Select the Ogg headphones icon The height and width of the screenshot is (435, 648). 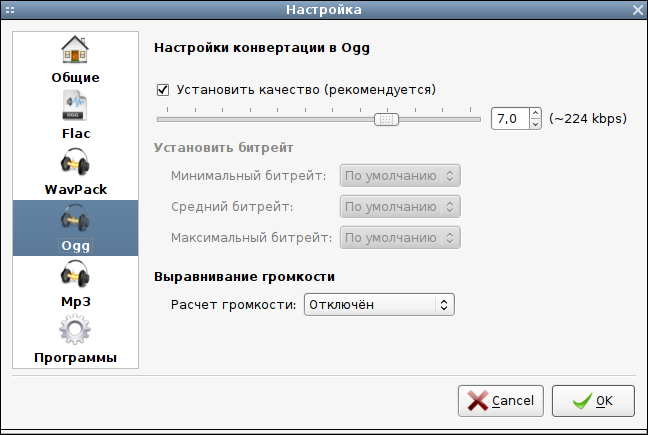75,218
